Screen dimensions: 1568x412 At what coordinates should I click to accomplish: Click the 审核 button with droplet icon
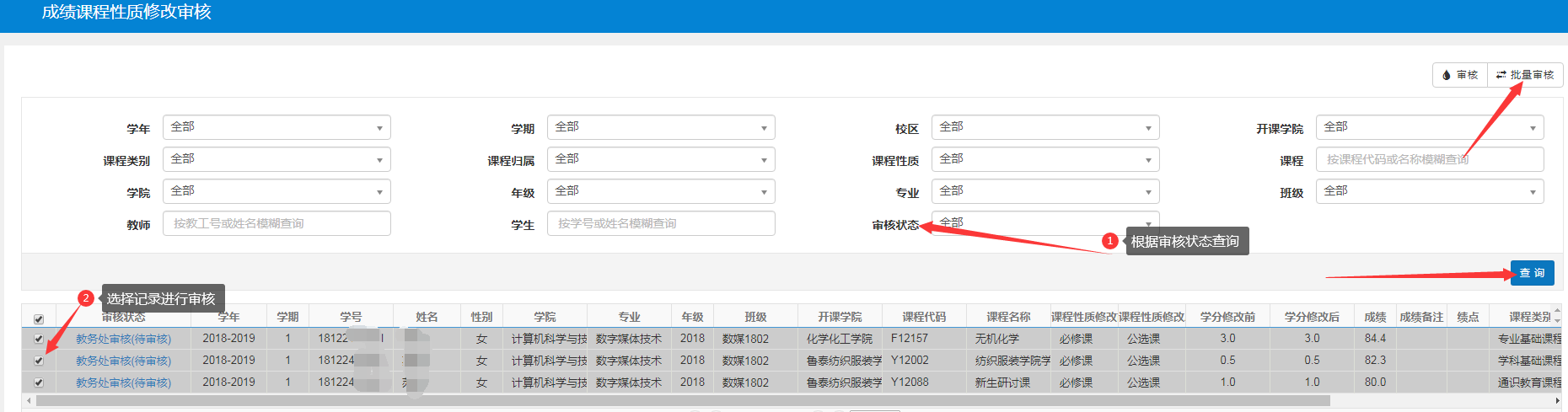click(1459, 75)
